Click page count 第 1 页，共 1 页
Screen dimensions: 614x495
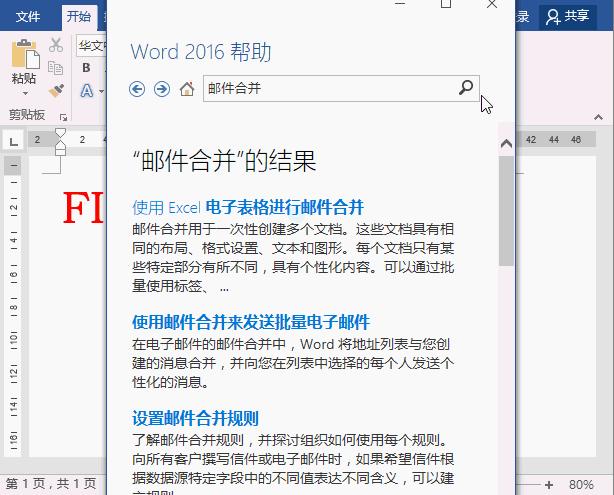[x=51, y=484]
